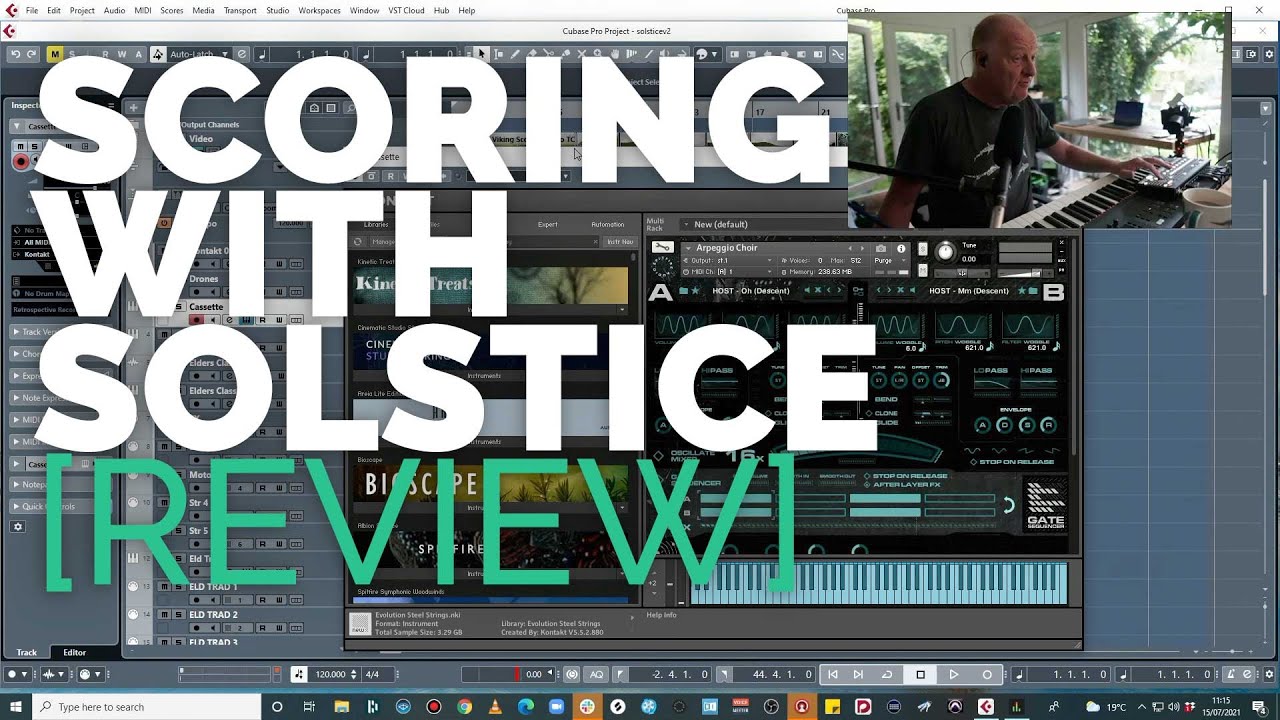Select the Draw pencil tool
The height and width of the screenshot is (720, 1280).
[516, 54]
